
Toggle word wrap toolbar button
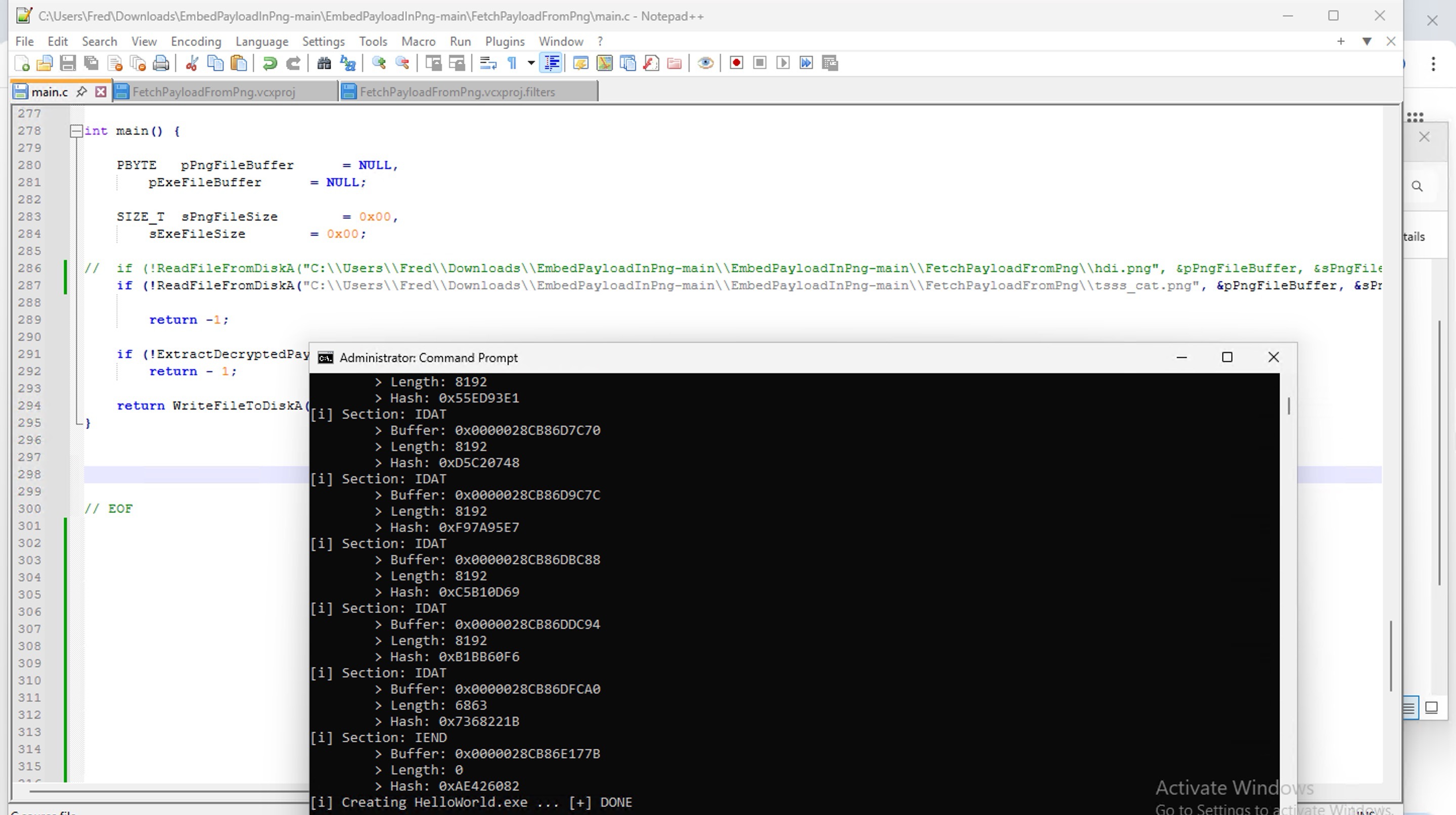click(488, 63)
